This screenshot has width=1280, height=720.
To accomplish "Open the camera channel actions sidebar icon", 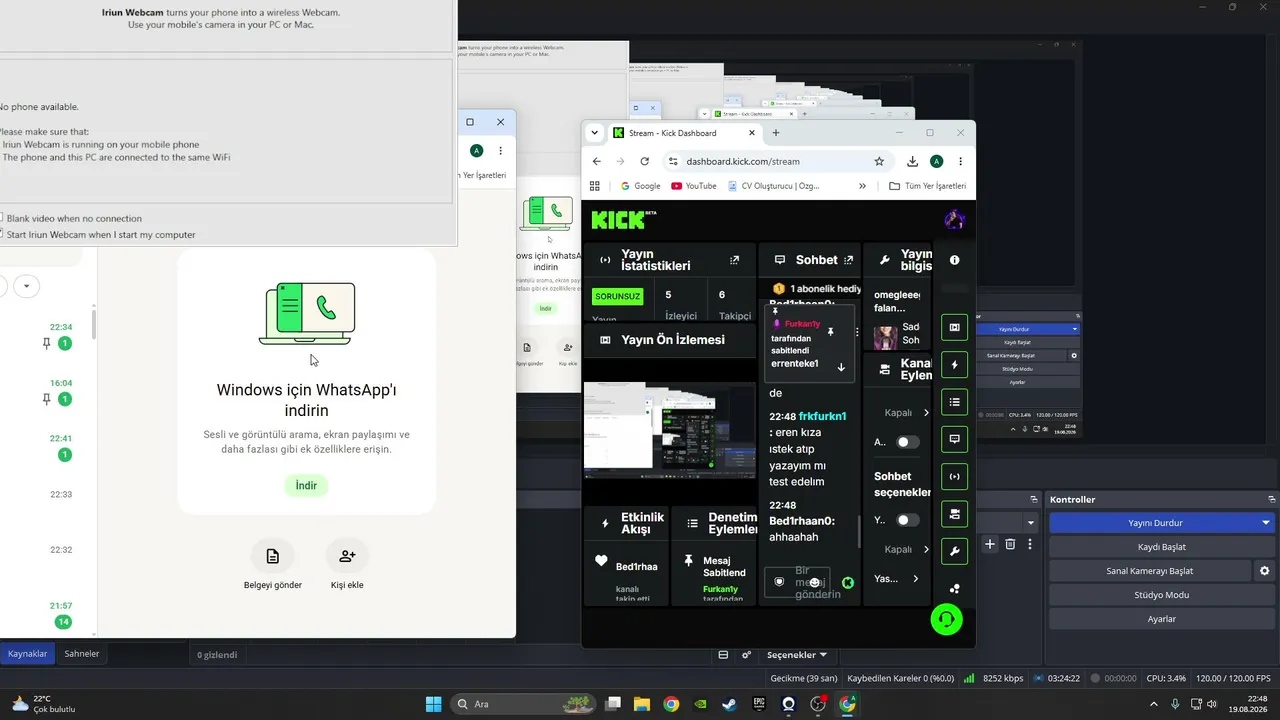I will (954, 513).
